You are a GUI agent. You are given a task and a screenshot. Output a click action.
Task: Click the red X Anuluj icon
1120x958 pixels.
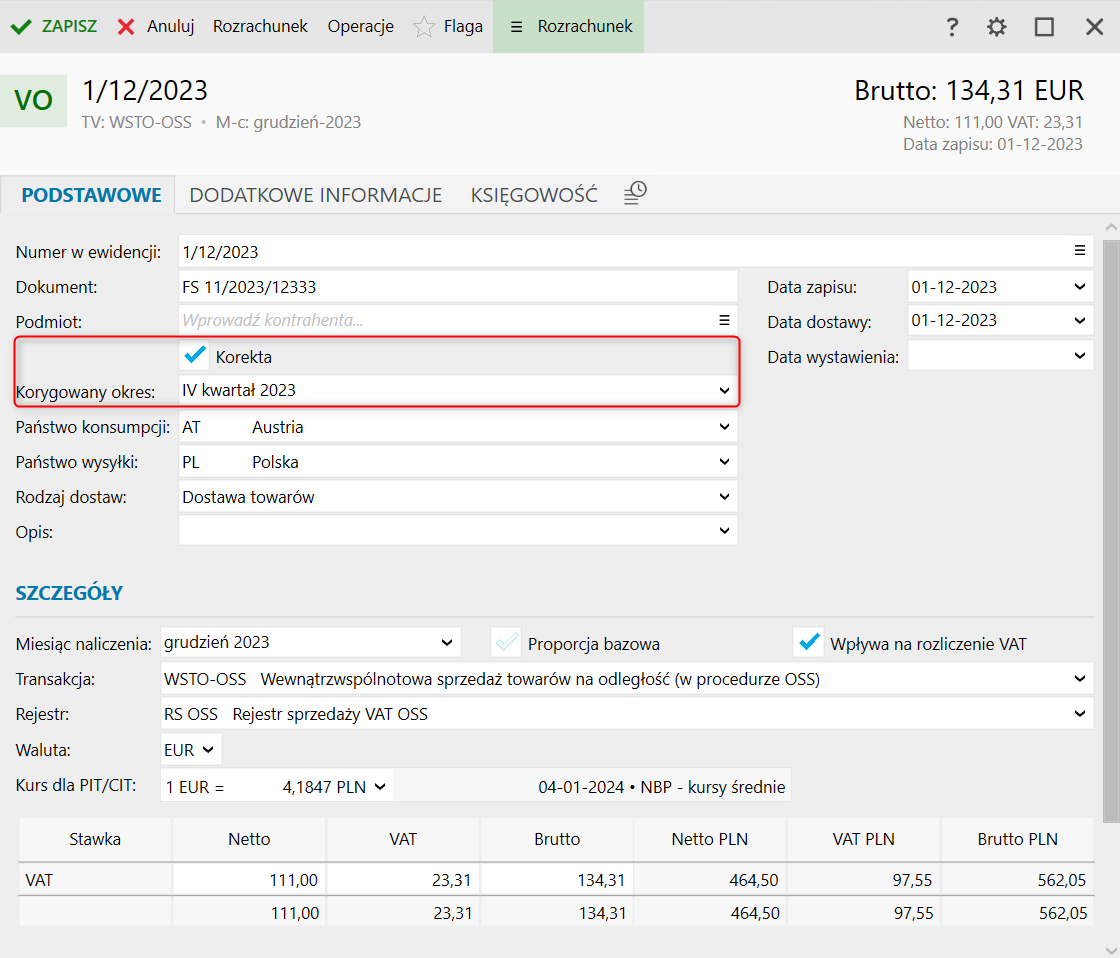pos(126,27)
